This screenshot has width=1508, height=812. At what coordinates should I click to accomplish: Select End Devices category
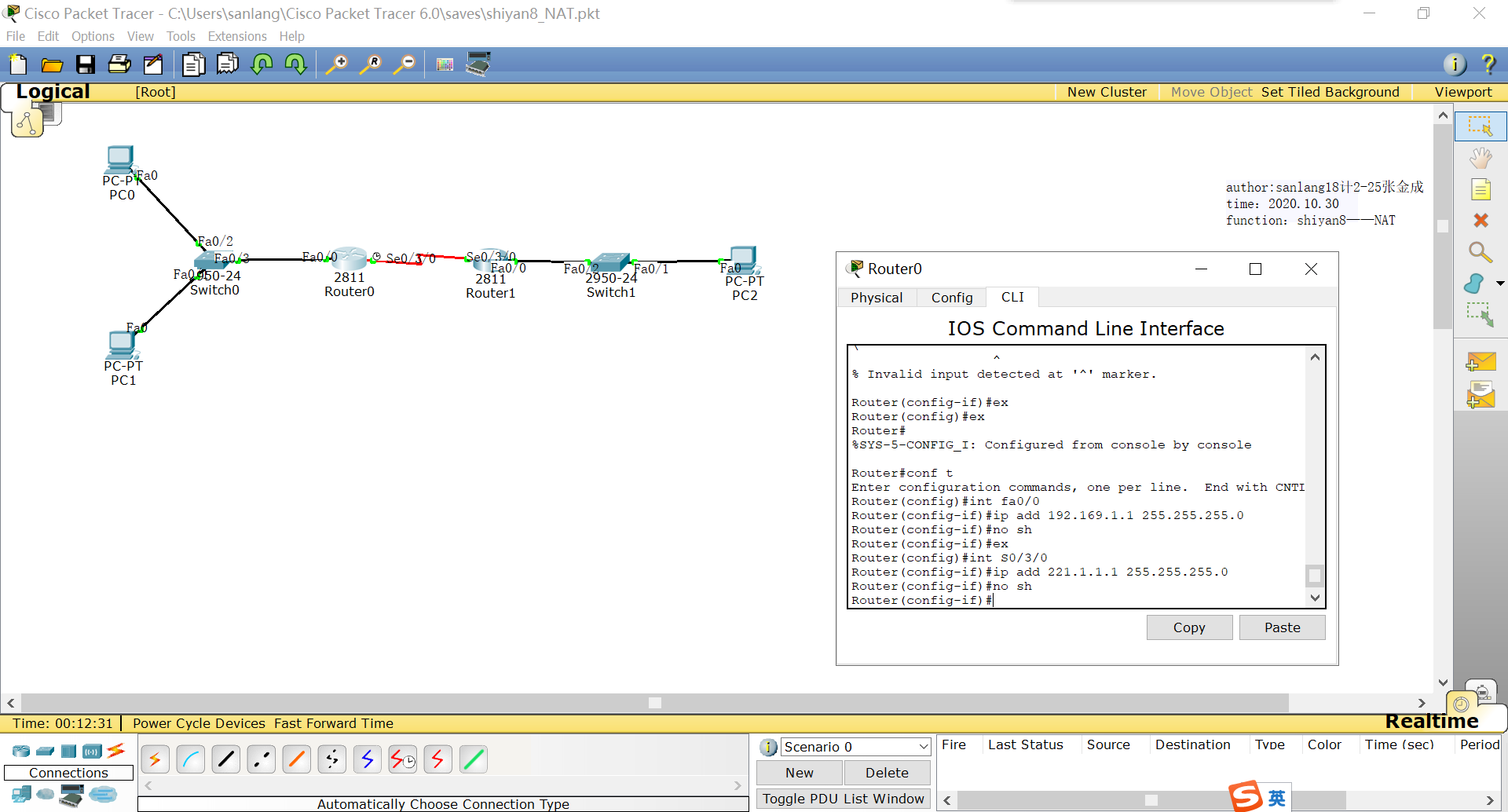21,795
